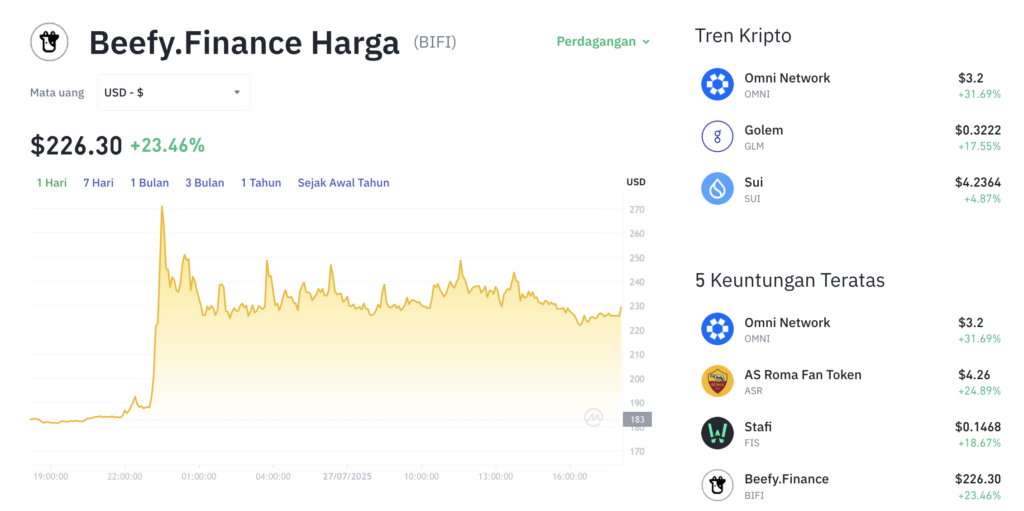Image resolution: width=1024 pixels, height=511 pixels.
Task: Click the Golem price $0.3222
Action: coord(978,130)
